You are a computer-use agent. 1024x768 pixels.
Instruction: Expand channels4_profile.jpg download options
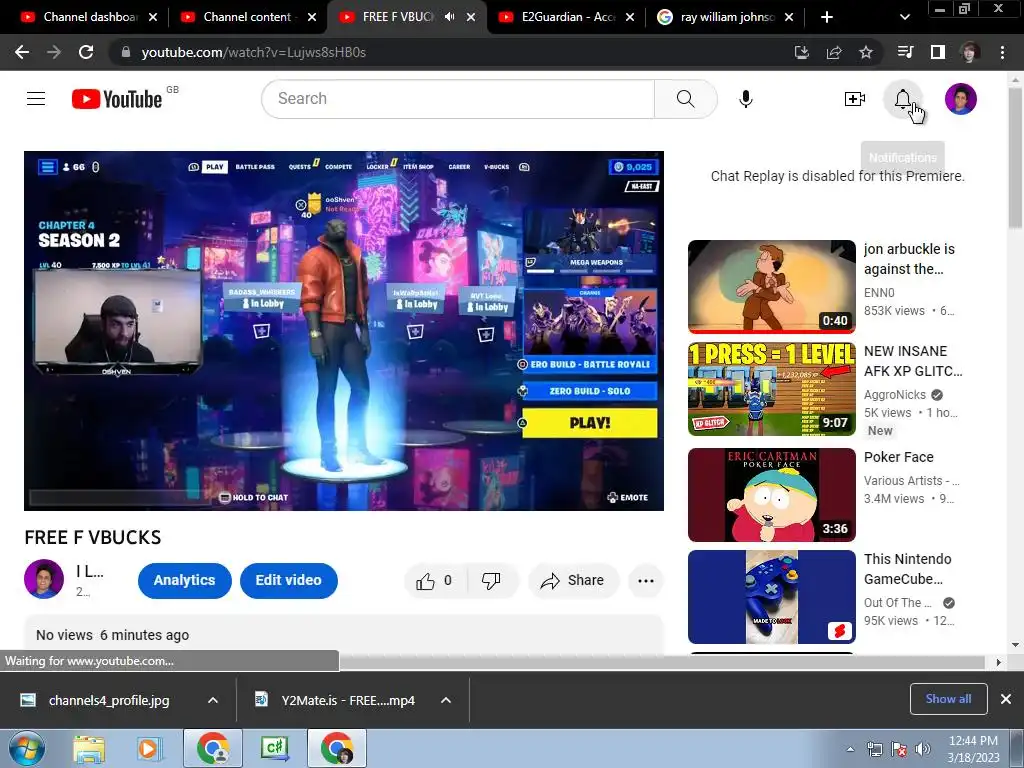[213, 700]
